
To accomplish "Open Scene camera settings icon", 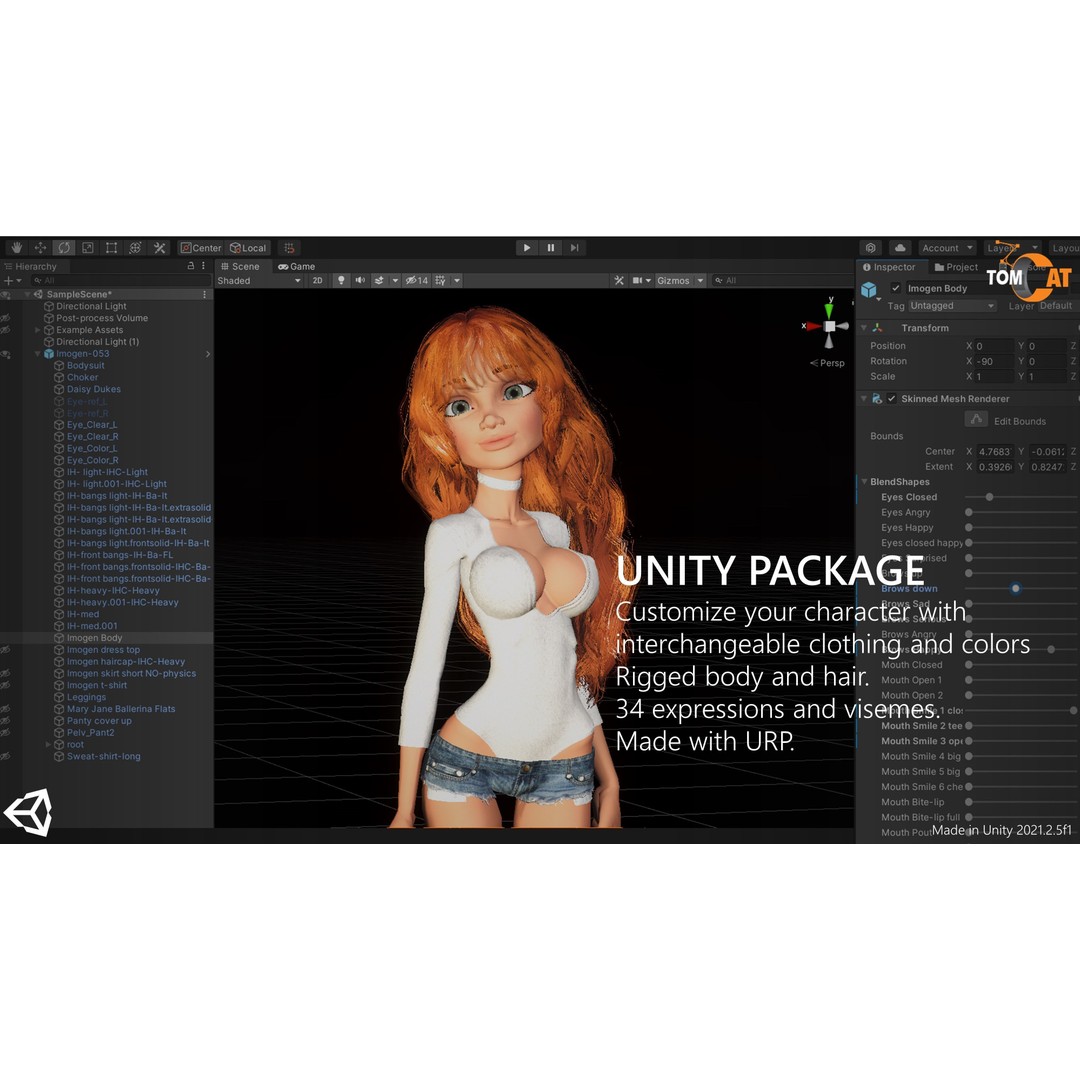I will pos(638,280).
